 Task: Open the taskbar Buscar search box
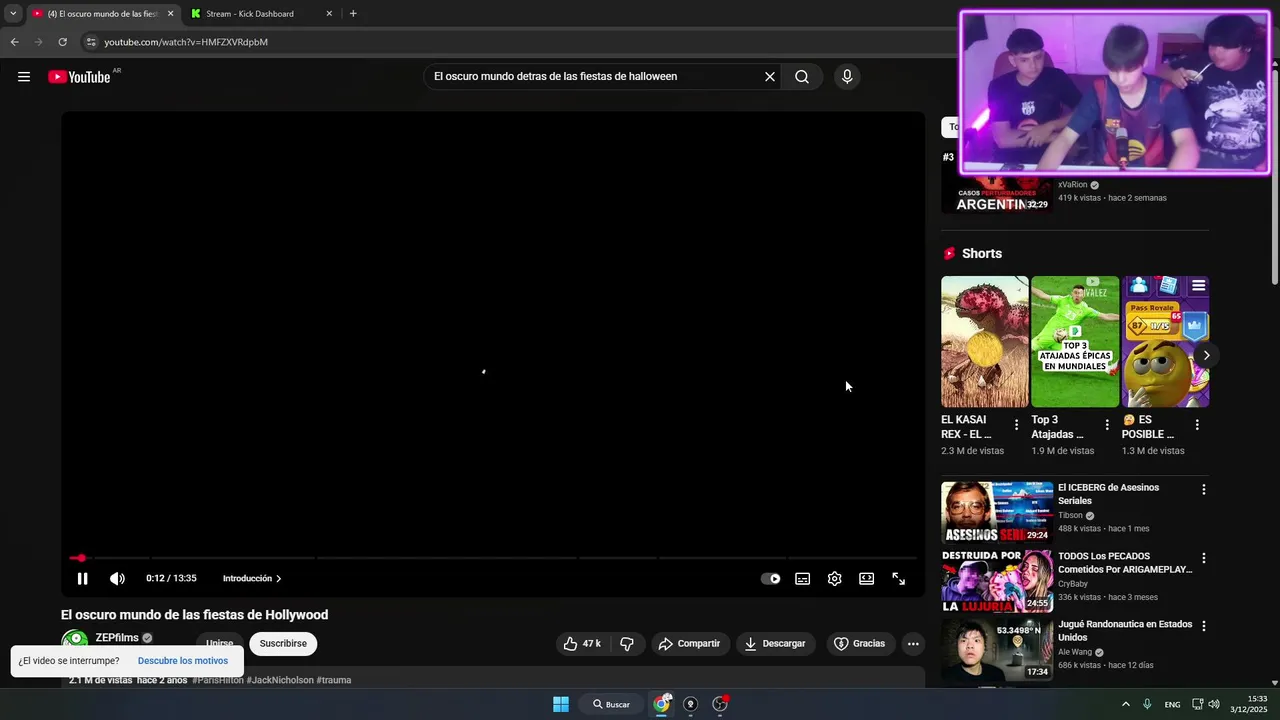pos(611,704)
